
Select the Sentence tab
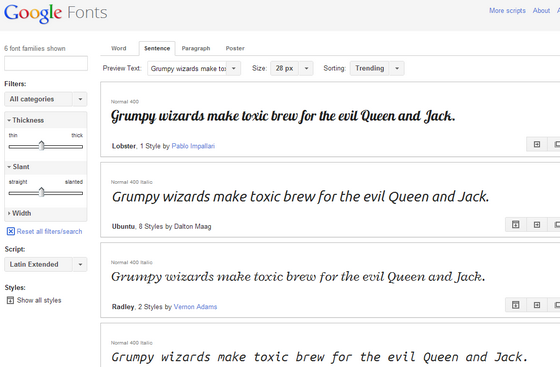pos(157,48)
